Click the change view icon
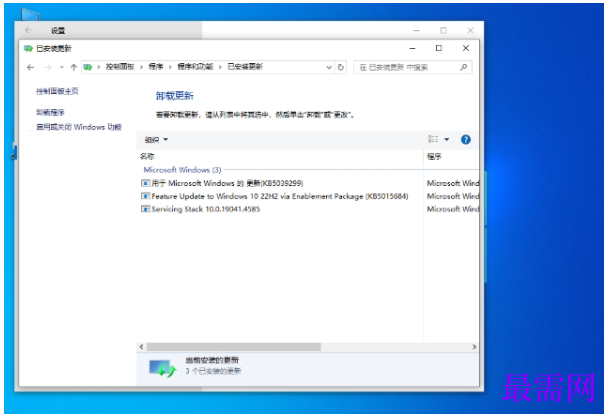The height and width of the screenshot is (419, 614). click(x=433, y=139)
